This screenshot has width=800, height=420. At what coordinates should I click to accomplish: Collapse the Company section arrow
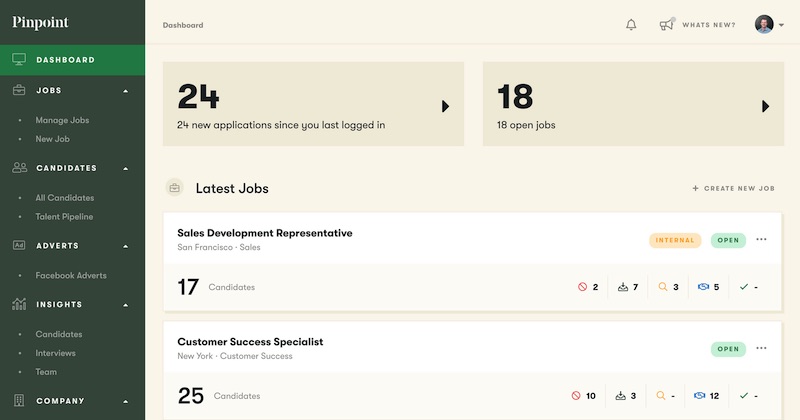[x=126, y=401]
